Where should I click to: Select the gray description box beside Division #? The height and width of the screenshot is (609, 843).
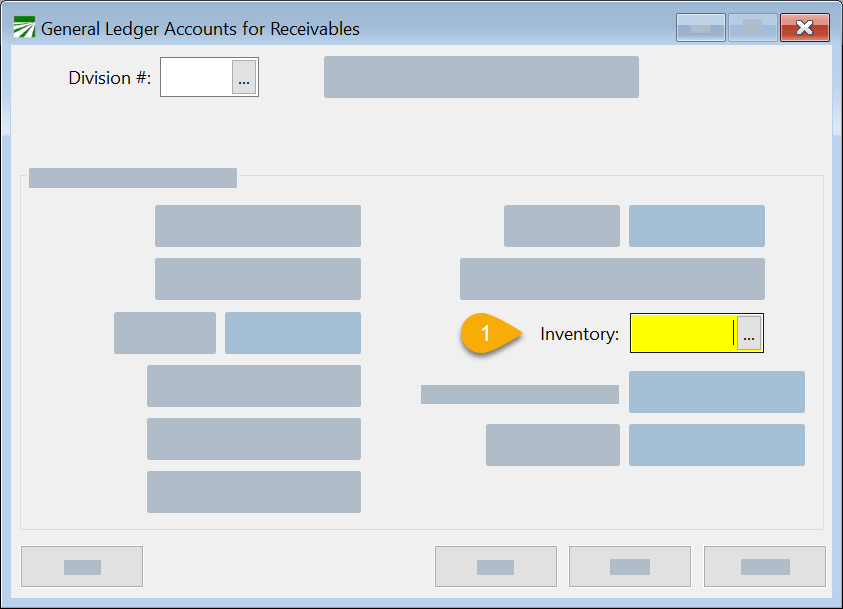(481, 77)
